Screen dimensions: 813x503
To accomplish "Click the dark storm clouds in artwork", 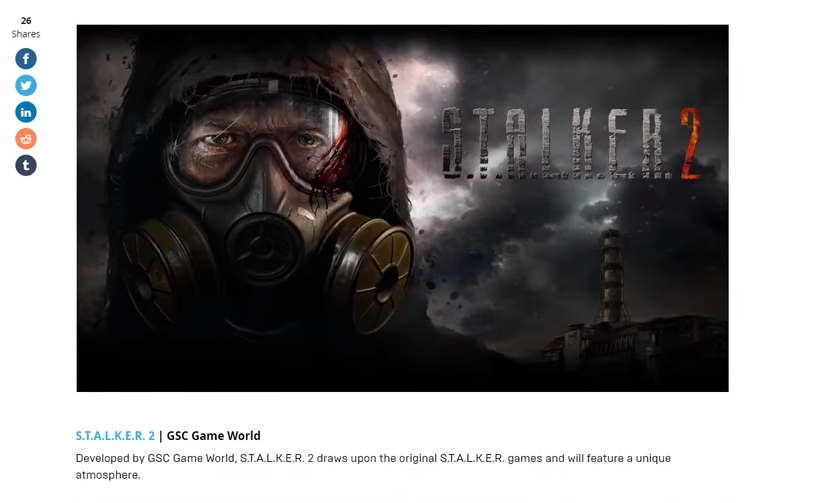I will 518,244.
